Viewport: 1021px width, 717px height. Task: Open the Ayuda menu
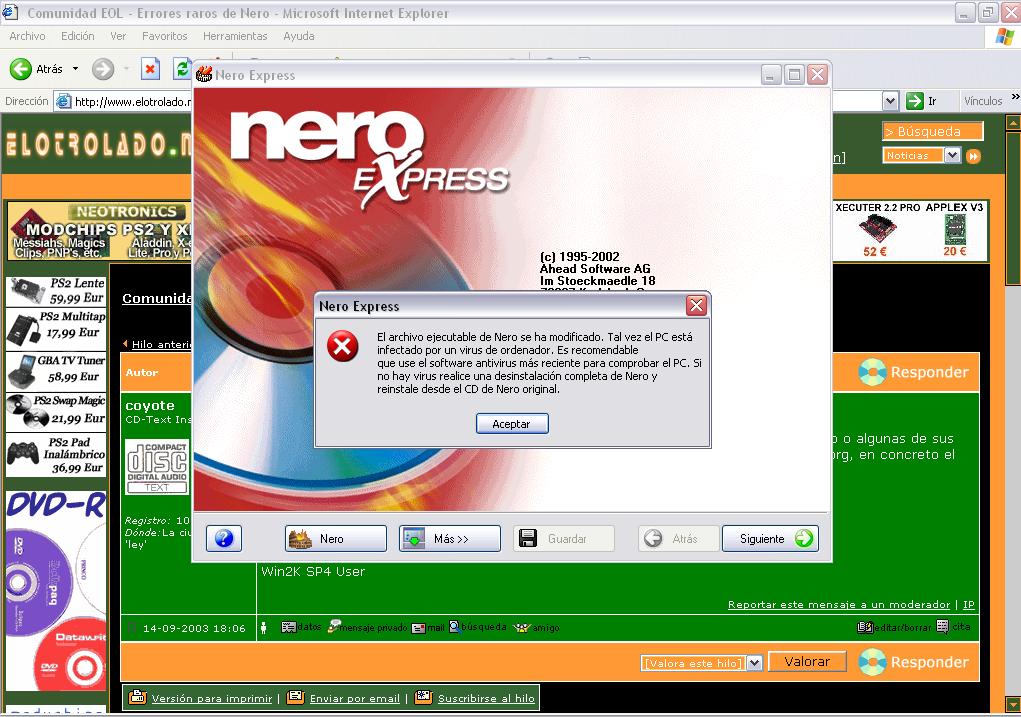(299, 36)
